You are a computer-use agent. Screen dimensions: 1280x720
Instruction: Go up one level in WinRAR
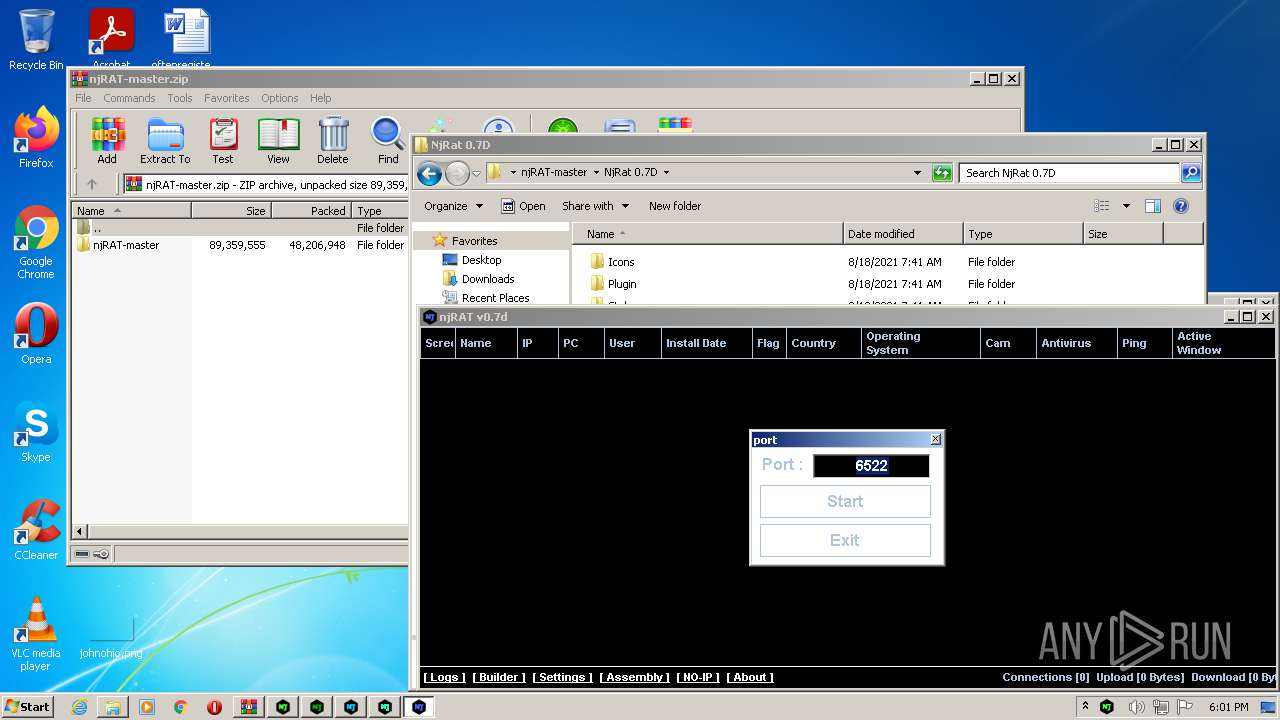(x=92, y=184)
